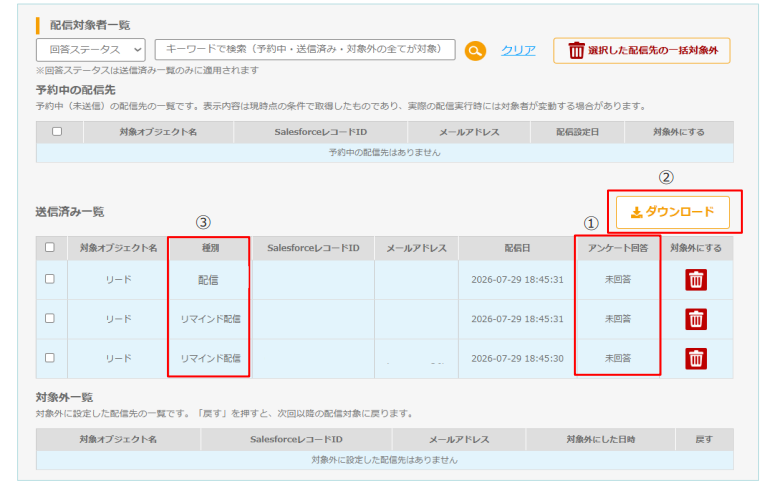The width and height of the screenshot is (778, 485).
Task: Check the box for the 18:45:30 row
Action: [50, 358]
